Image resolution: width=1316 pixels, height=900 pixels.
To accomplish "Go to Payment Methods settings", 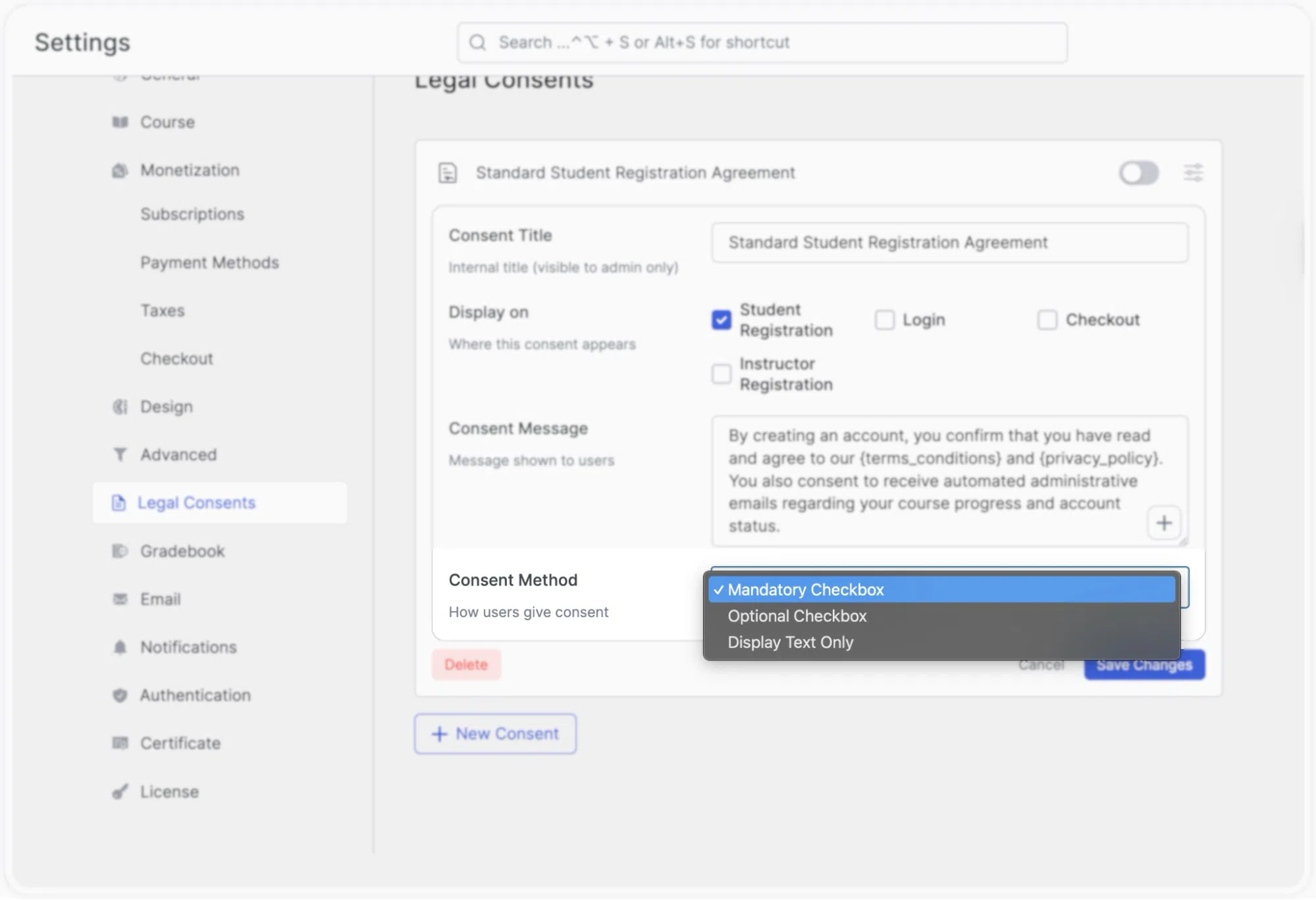I will (209, 263).
